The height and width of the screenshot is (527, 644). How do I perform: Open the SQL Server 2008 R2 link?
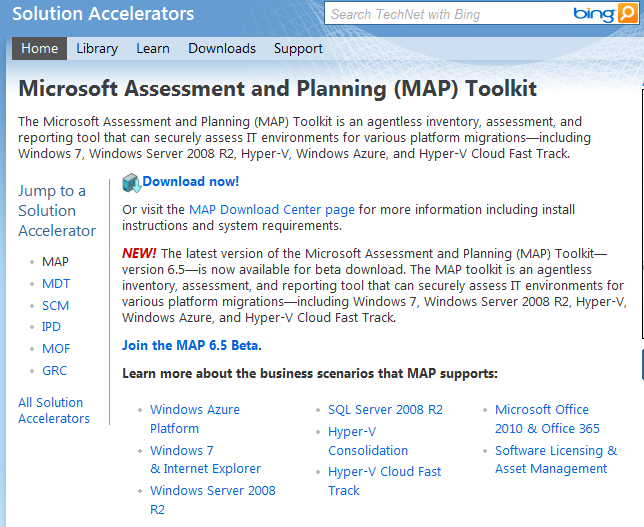[x=385, y=410]
